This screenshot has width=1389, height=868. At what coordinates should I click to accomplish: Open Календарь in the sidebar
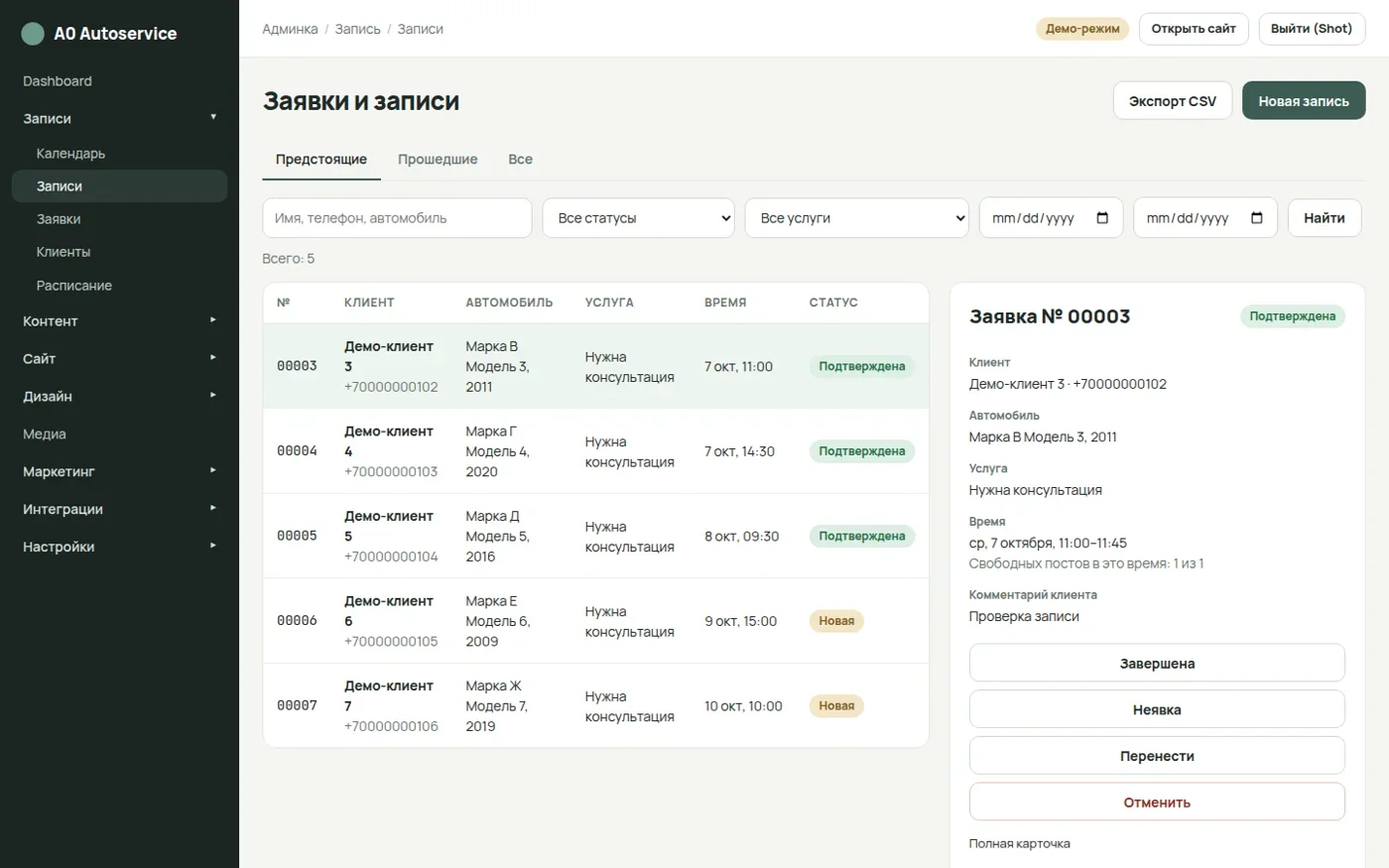(x=119, y=154)
